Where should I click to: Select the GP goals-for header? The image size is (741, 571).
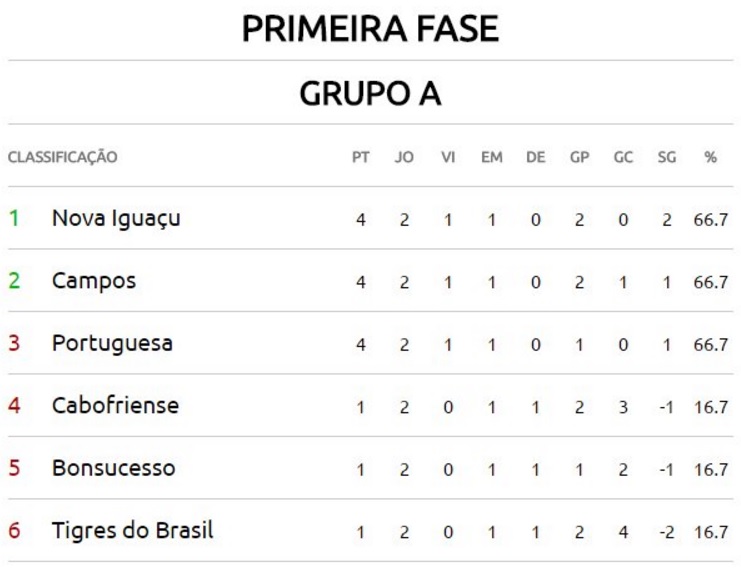pos(579,157)
